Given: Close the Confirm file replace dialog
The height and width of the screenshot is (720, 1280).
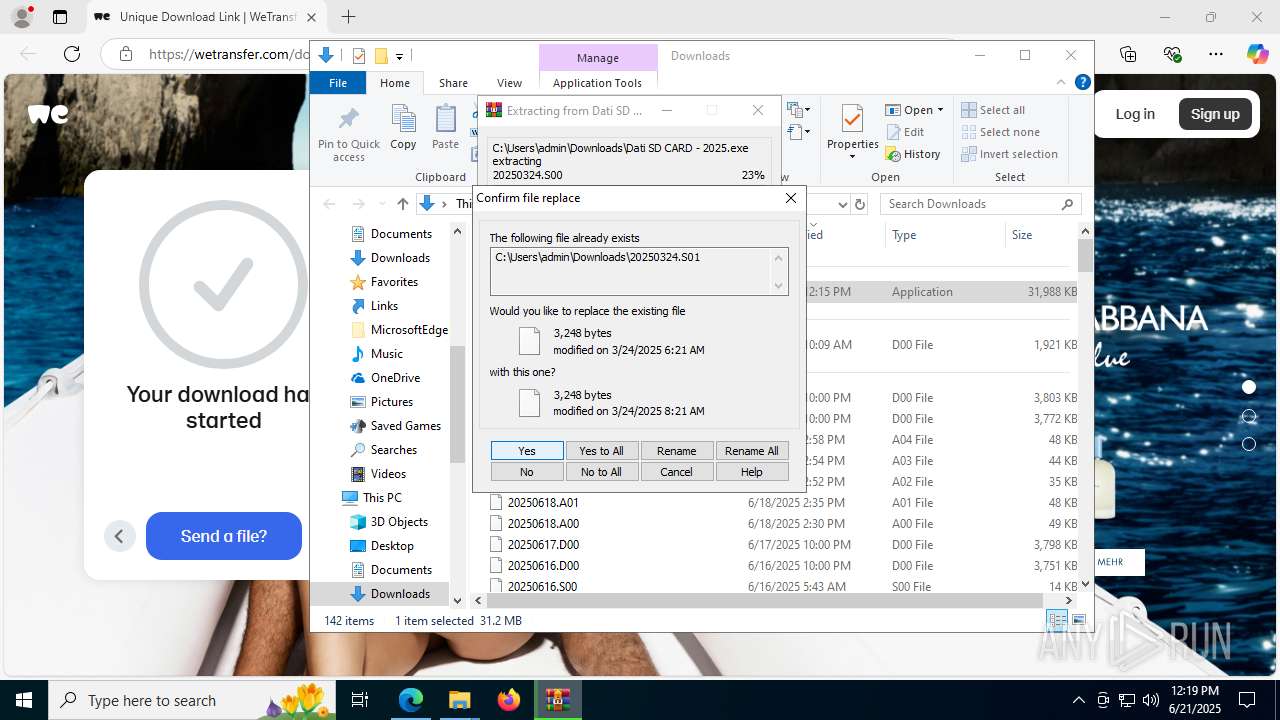Looking at the screenshot, I should click(x=791, y=198).
